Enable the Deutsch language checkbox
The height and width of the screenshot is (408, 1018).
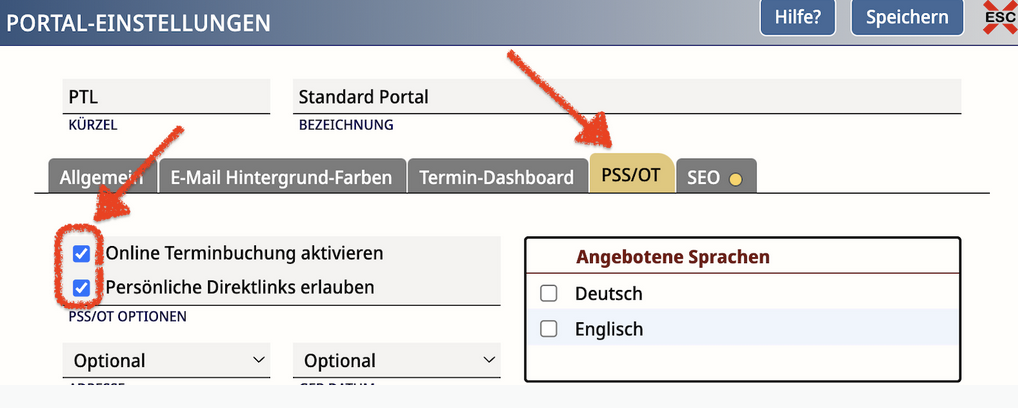548,294
